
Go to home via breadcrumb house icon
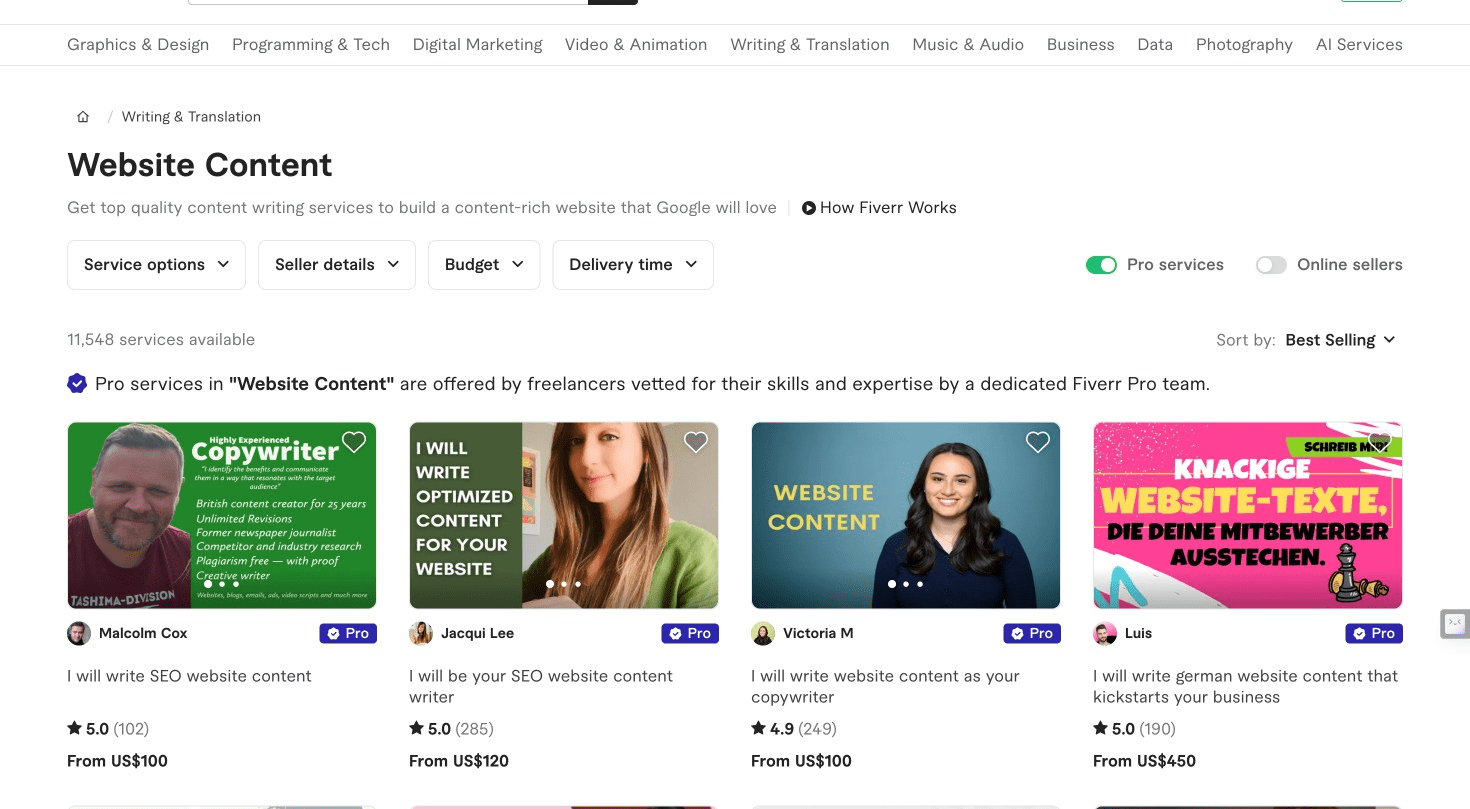pos(83,117)
